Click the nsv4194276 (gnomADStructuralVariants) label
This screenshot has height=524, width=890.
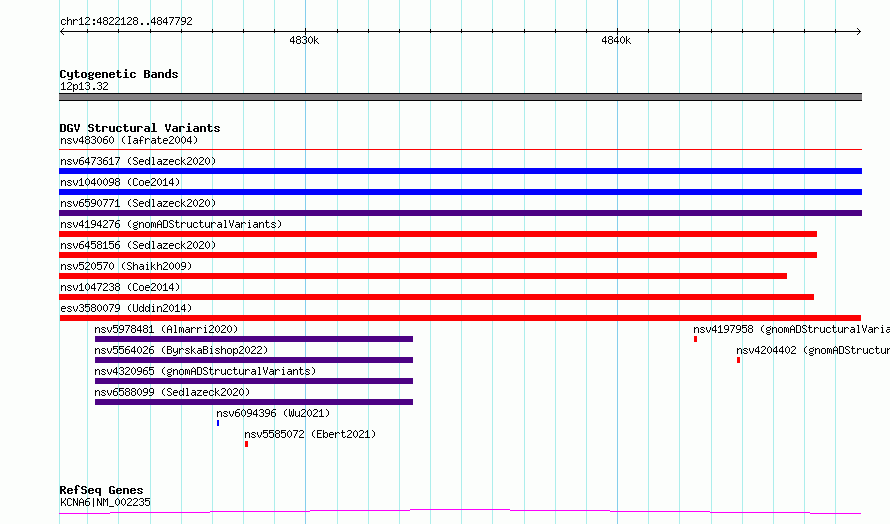pyautogui.click(x=171, y=224)
